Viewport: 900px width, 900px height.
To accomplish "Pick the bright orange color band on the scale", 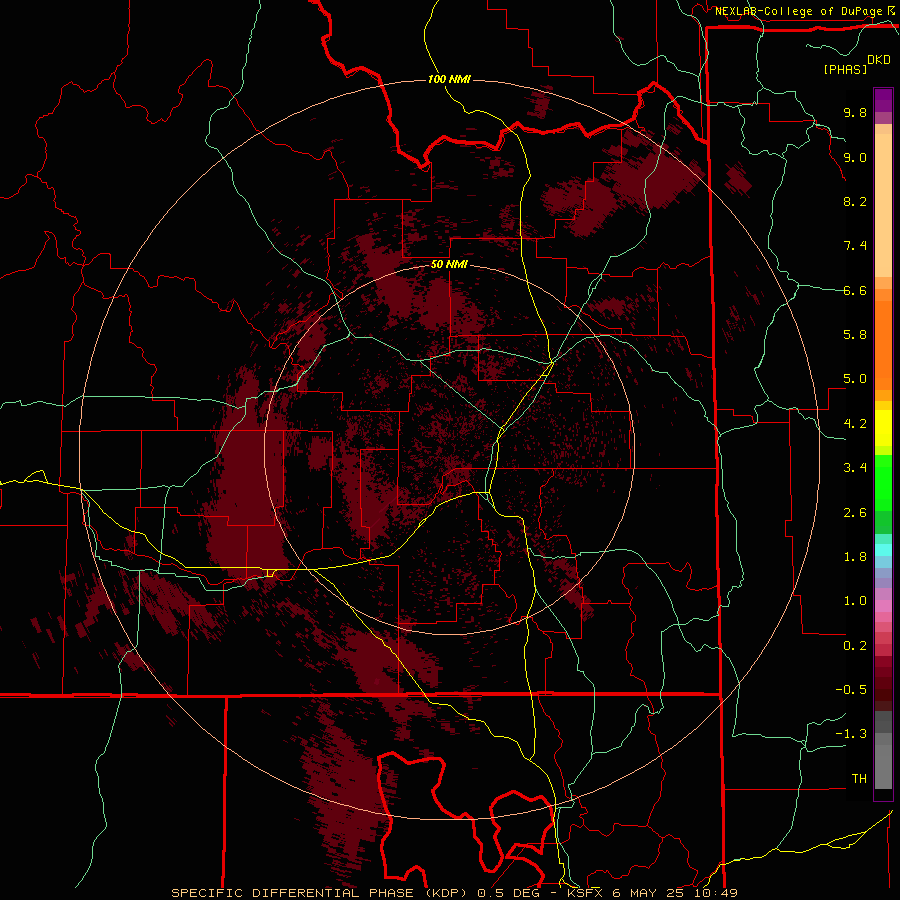I will (x=883, y=344).
